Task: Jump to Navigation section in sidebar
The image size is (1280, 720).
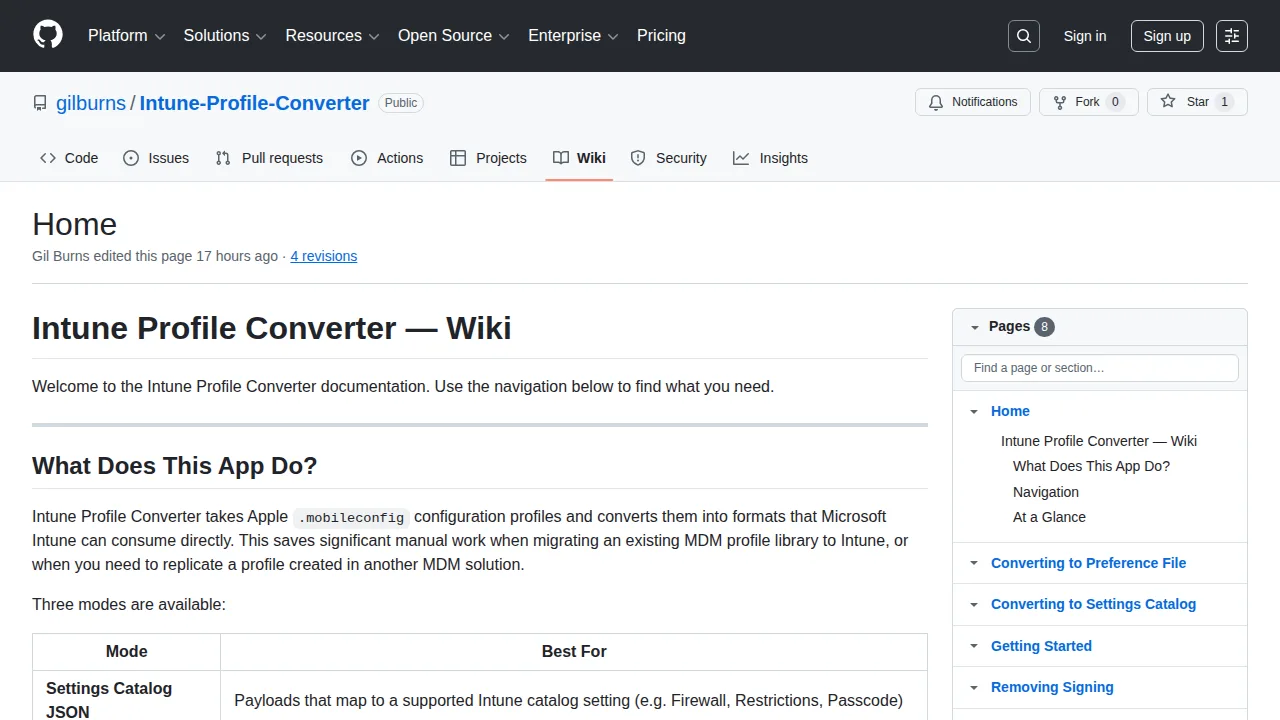Action: [1046, 492]
